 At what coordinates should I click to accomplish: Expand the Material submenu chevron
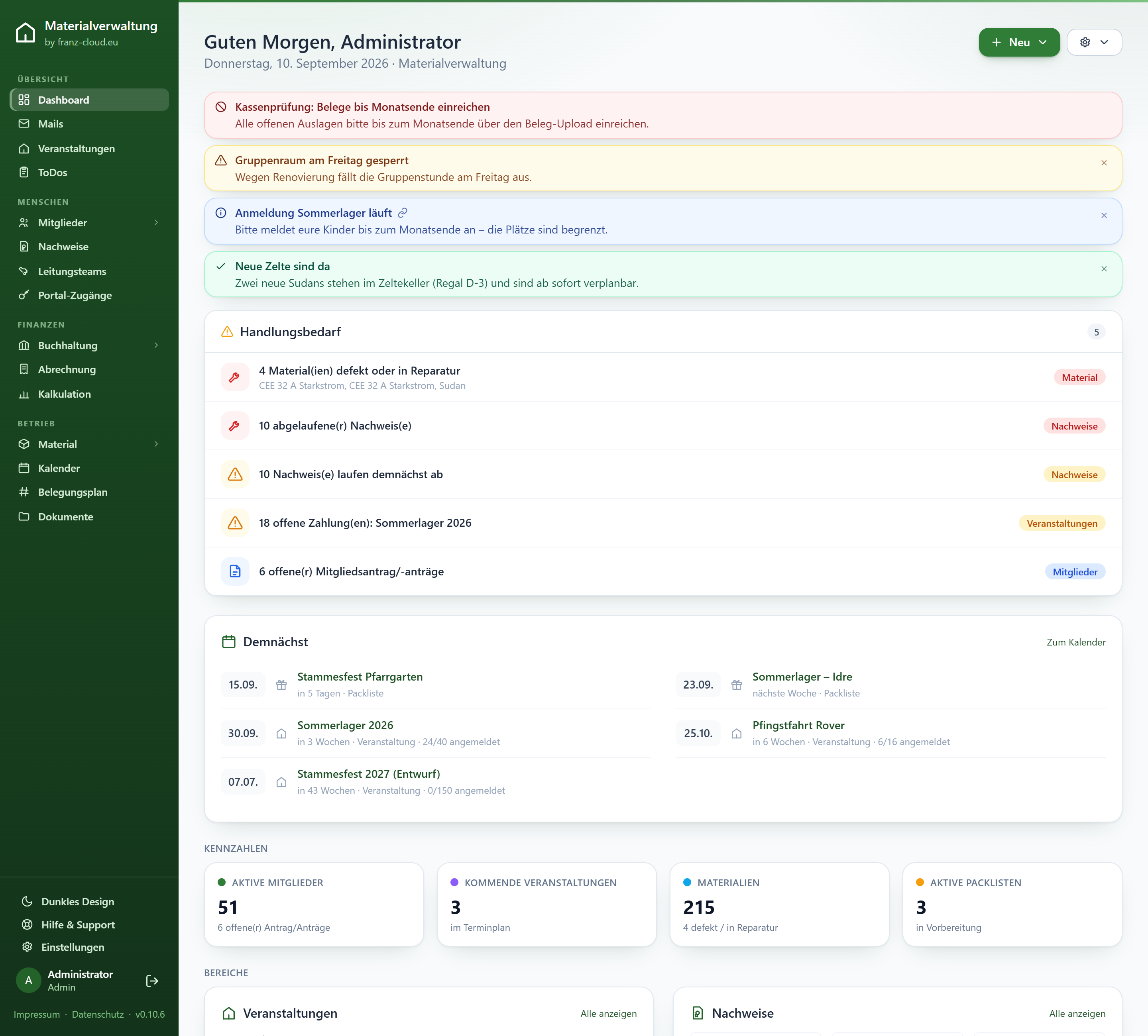click(156, 444)
